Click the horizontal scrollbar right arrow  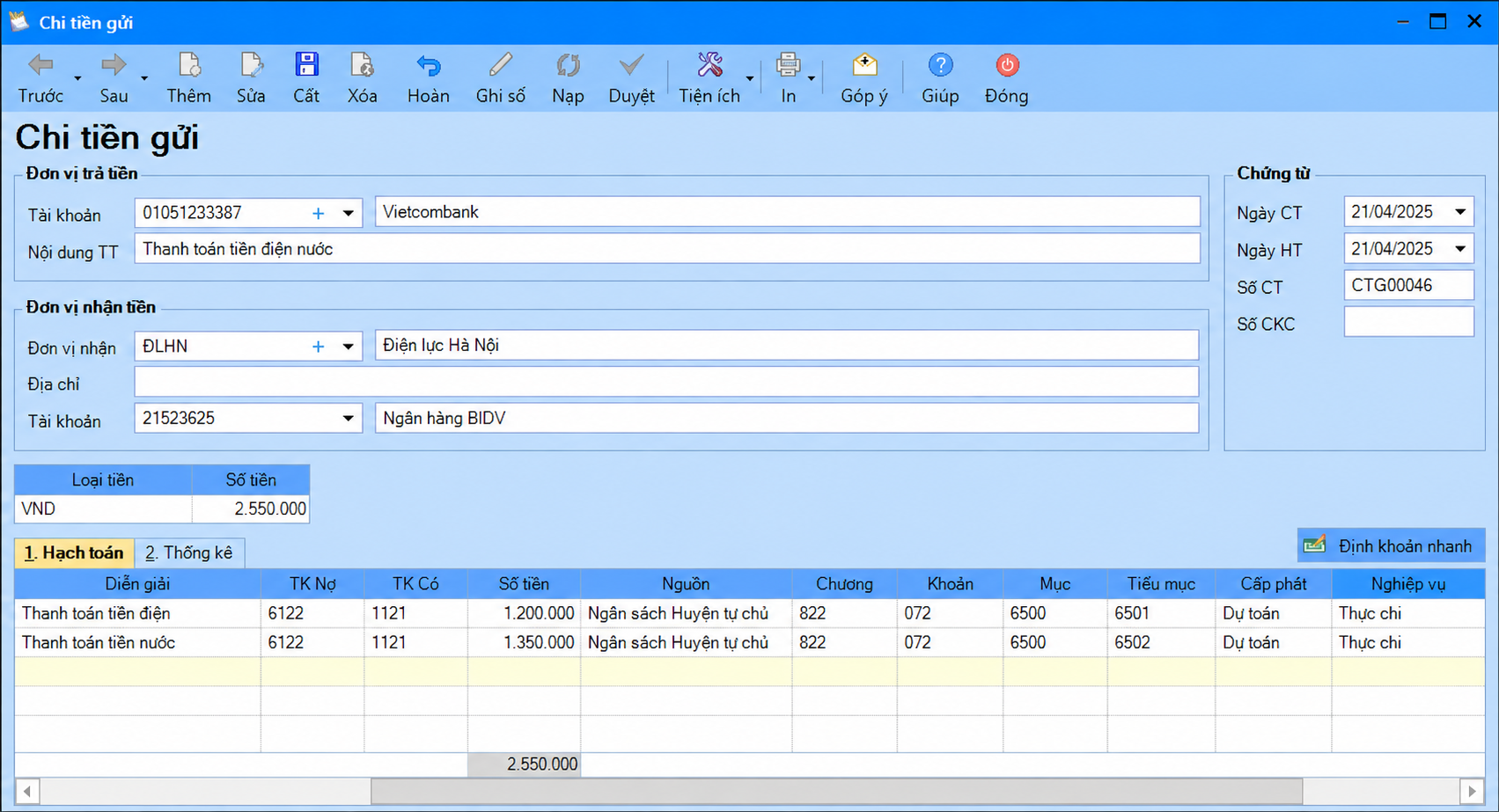point(1472,792)
